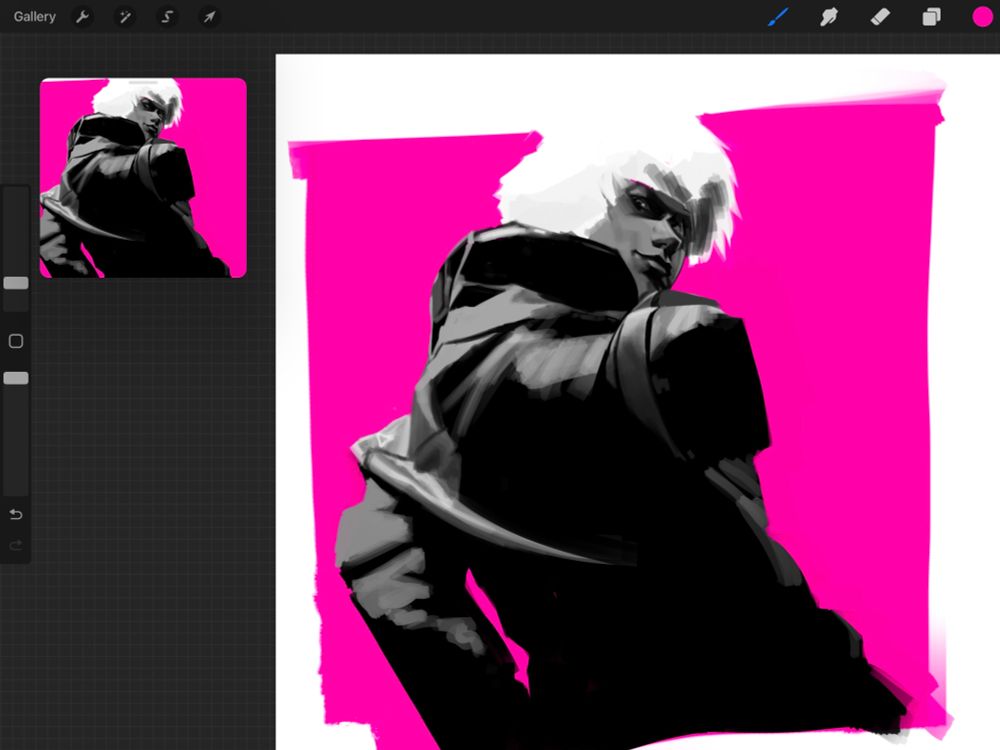Adjust the brush opacity slider handle

(16, 378)
